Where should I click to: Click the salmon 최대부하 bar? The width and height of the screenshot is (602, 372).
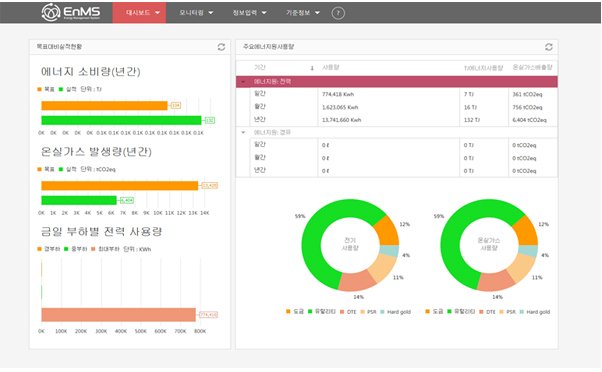119,315
